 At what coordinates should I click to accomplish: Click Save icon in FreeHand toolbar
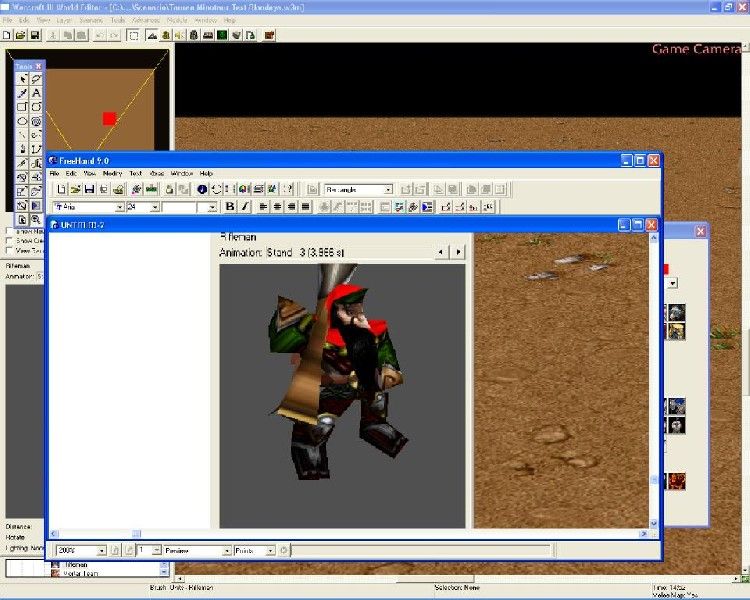click(89, 189)
